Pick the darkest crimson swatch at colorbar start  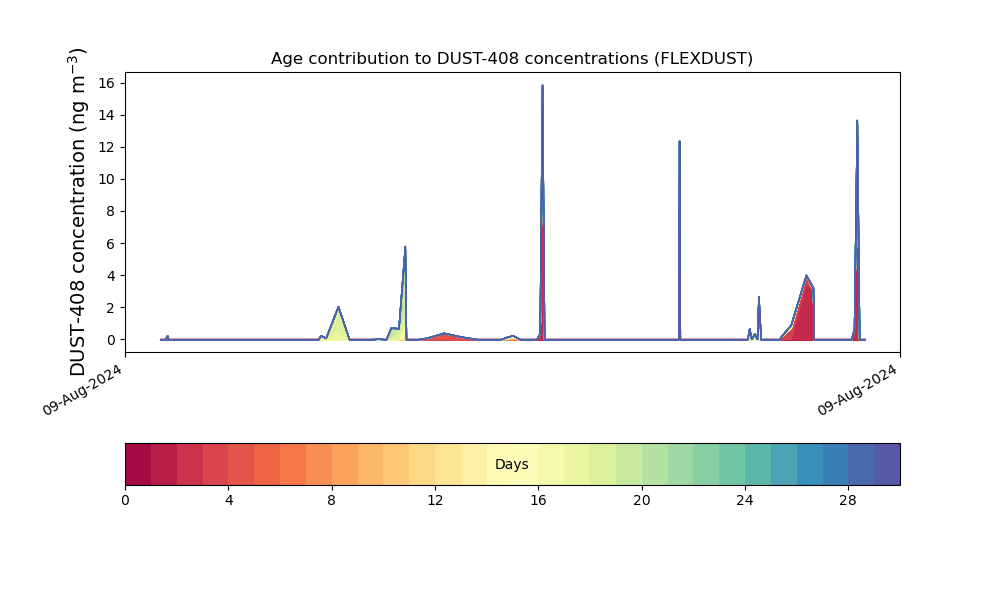coord(138,464)
